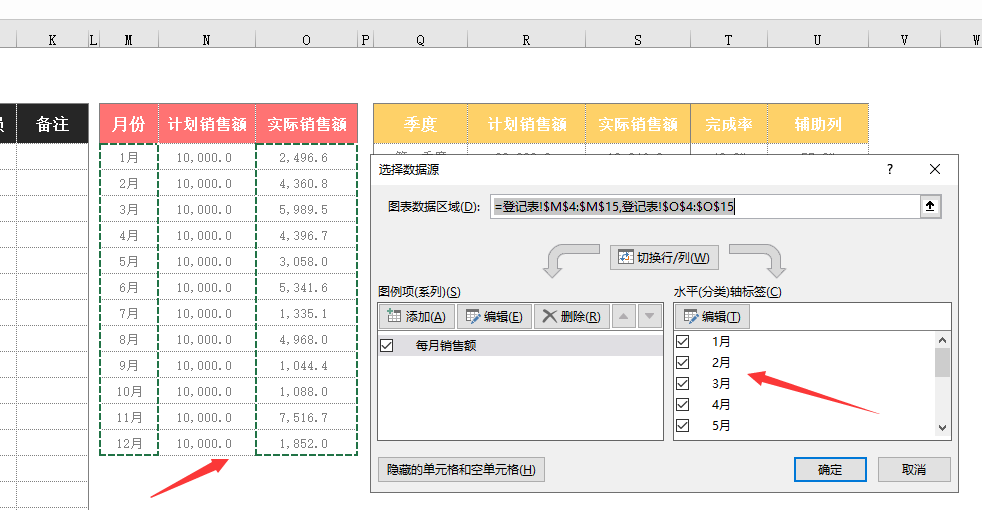Image resolution: width=982 pixels, height=510 pixels.
Task: Select column header R
Action: (x=526, y=39)
